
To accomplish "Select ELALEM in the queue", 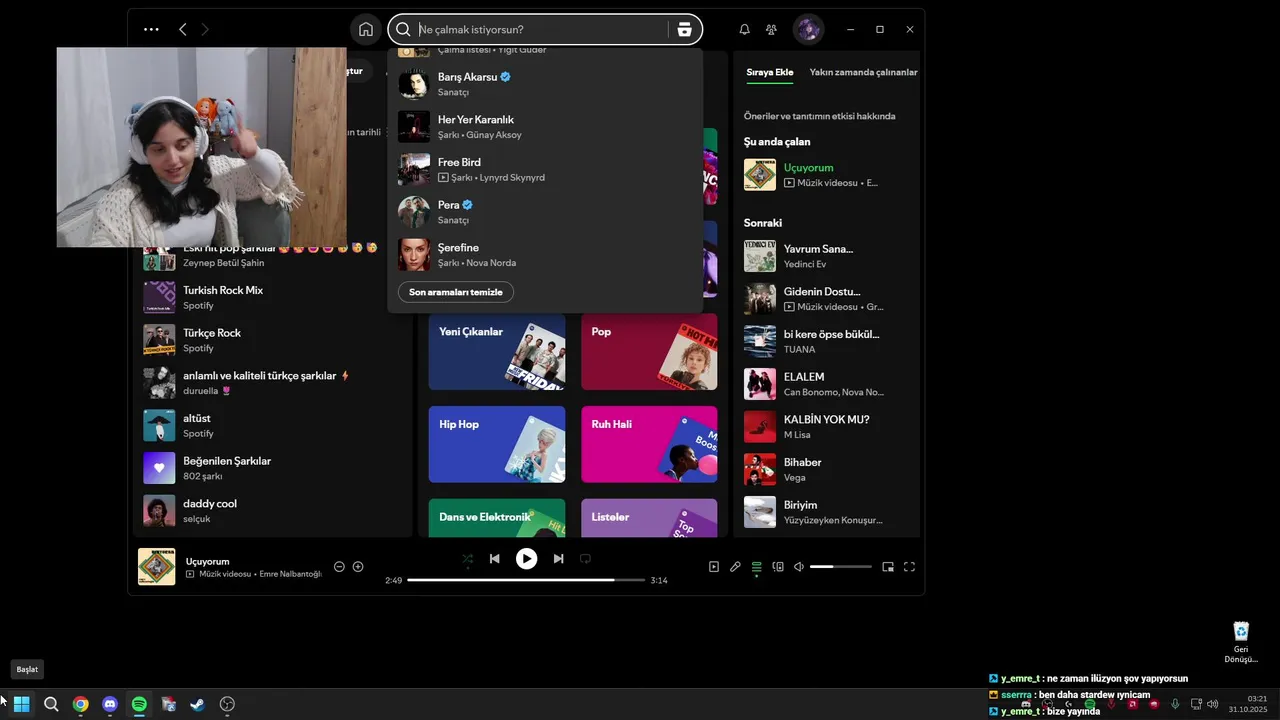I will 828,384.
